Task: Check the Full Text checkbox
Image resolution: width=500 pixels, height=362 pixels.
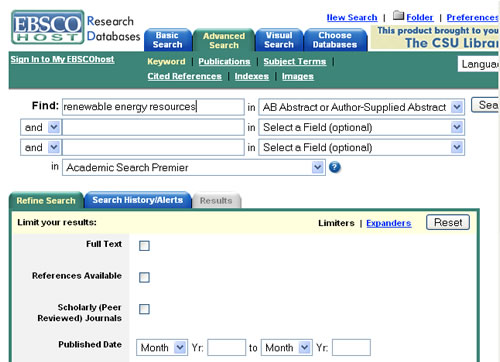Action: (x=144, y=246)
